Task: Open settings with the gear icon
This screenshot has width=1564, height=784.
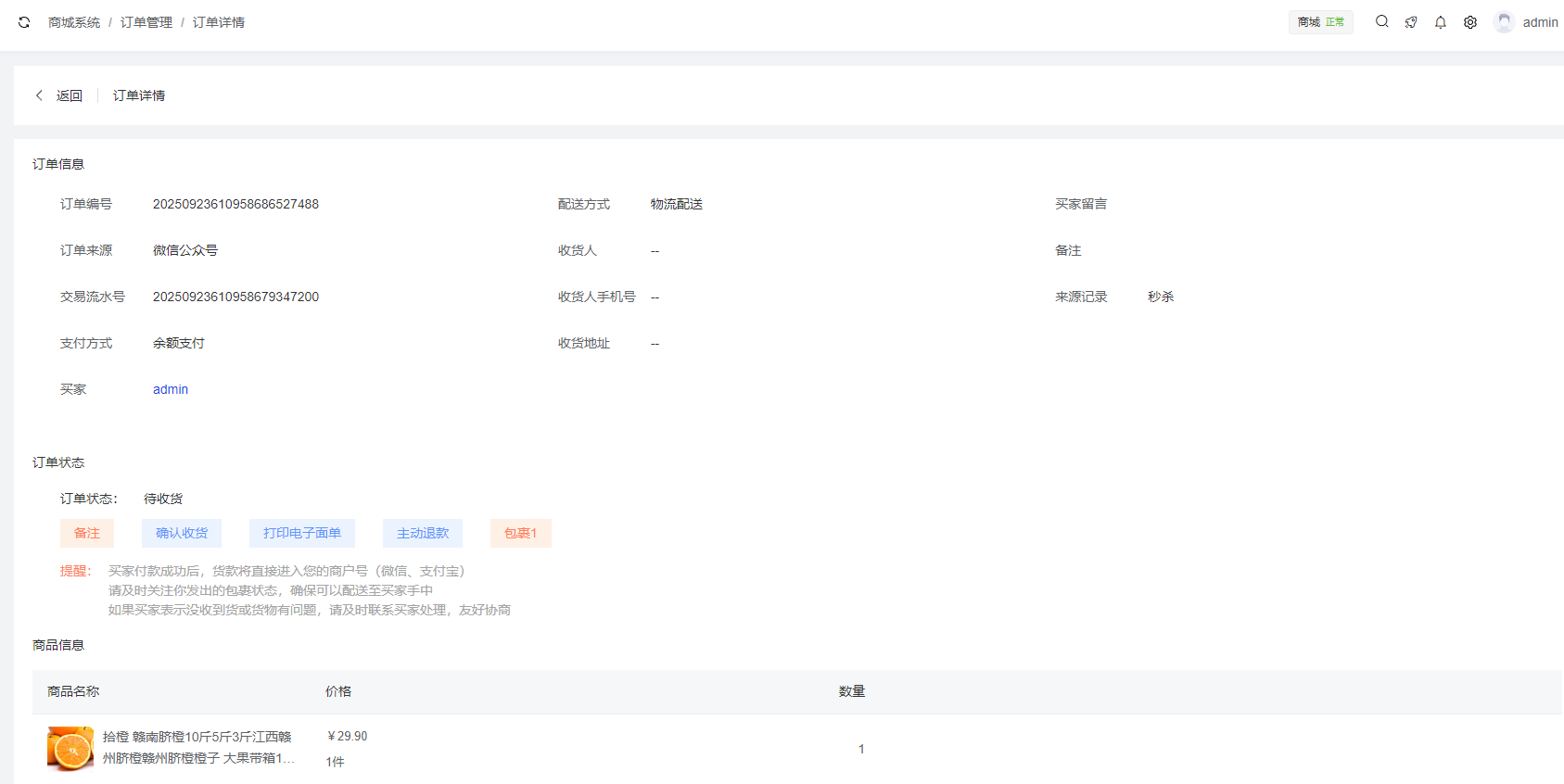Action: click(1470, 22)
